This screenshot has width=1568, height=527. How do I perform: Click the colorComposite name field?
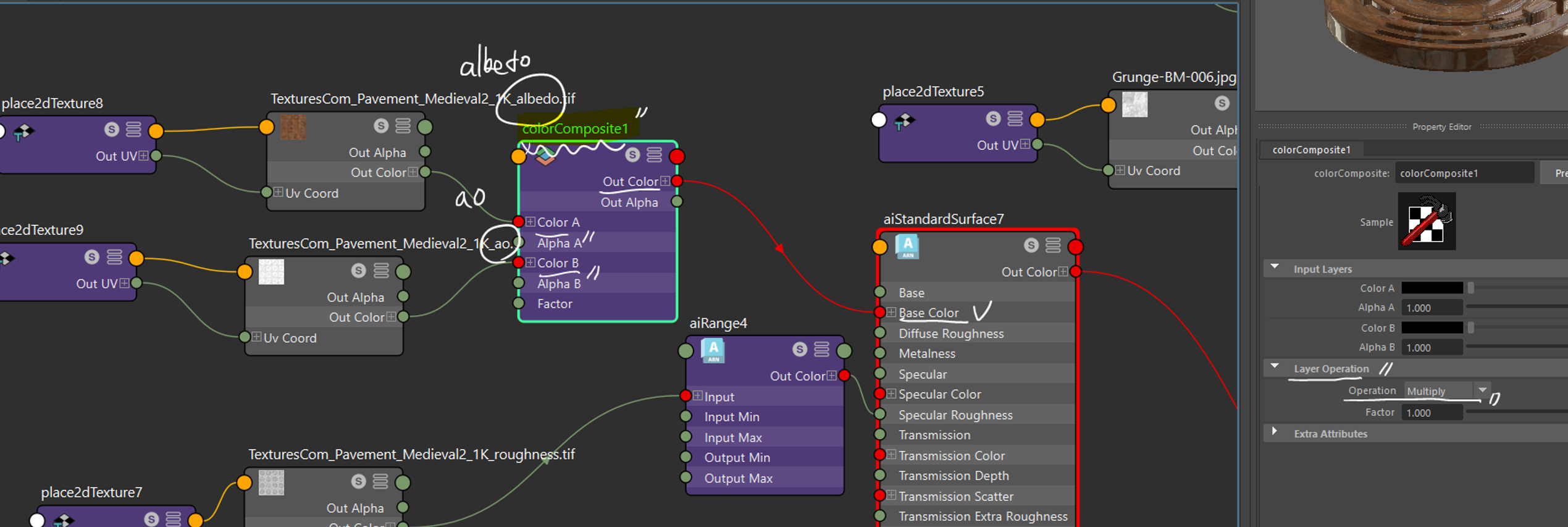pyautogui.click(x=1464, y=173)
